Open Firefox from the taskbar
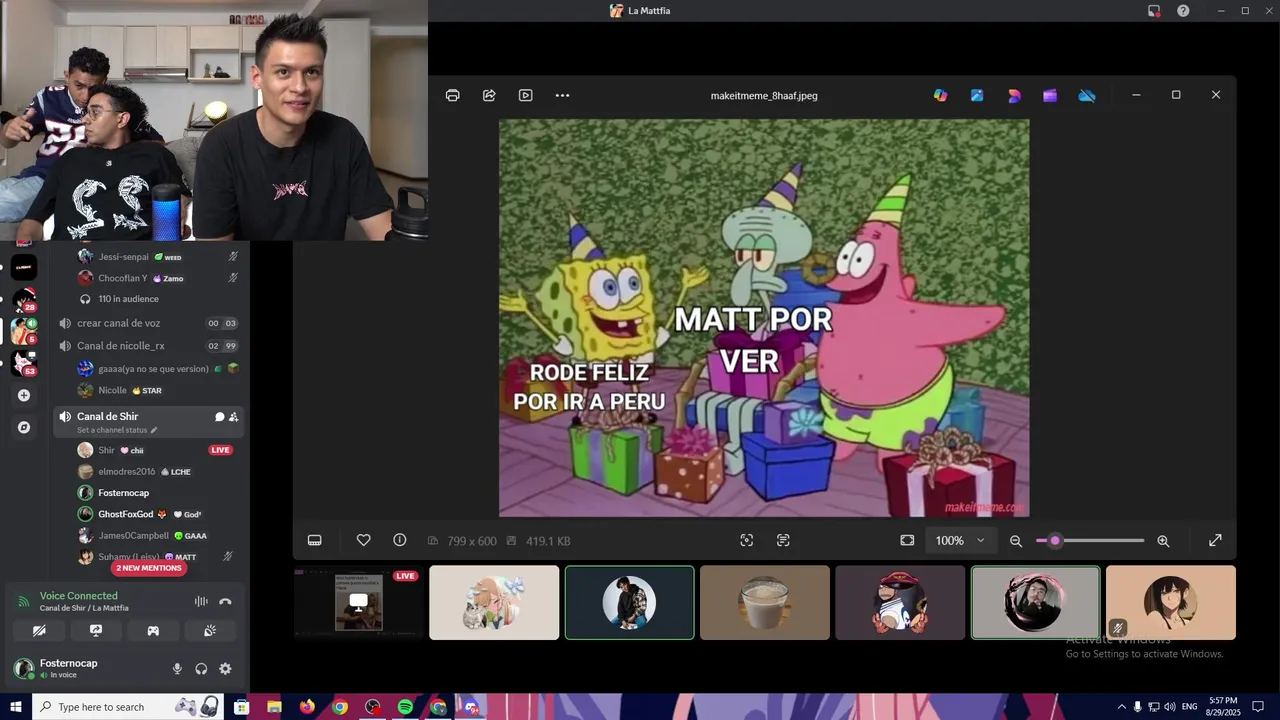Image resolution: width=1280 pixels, height=720 pixels. click(307, 707)
